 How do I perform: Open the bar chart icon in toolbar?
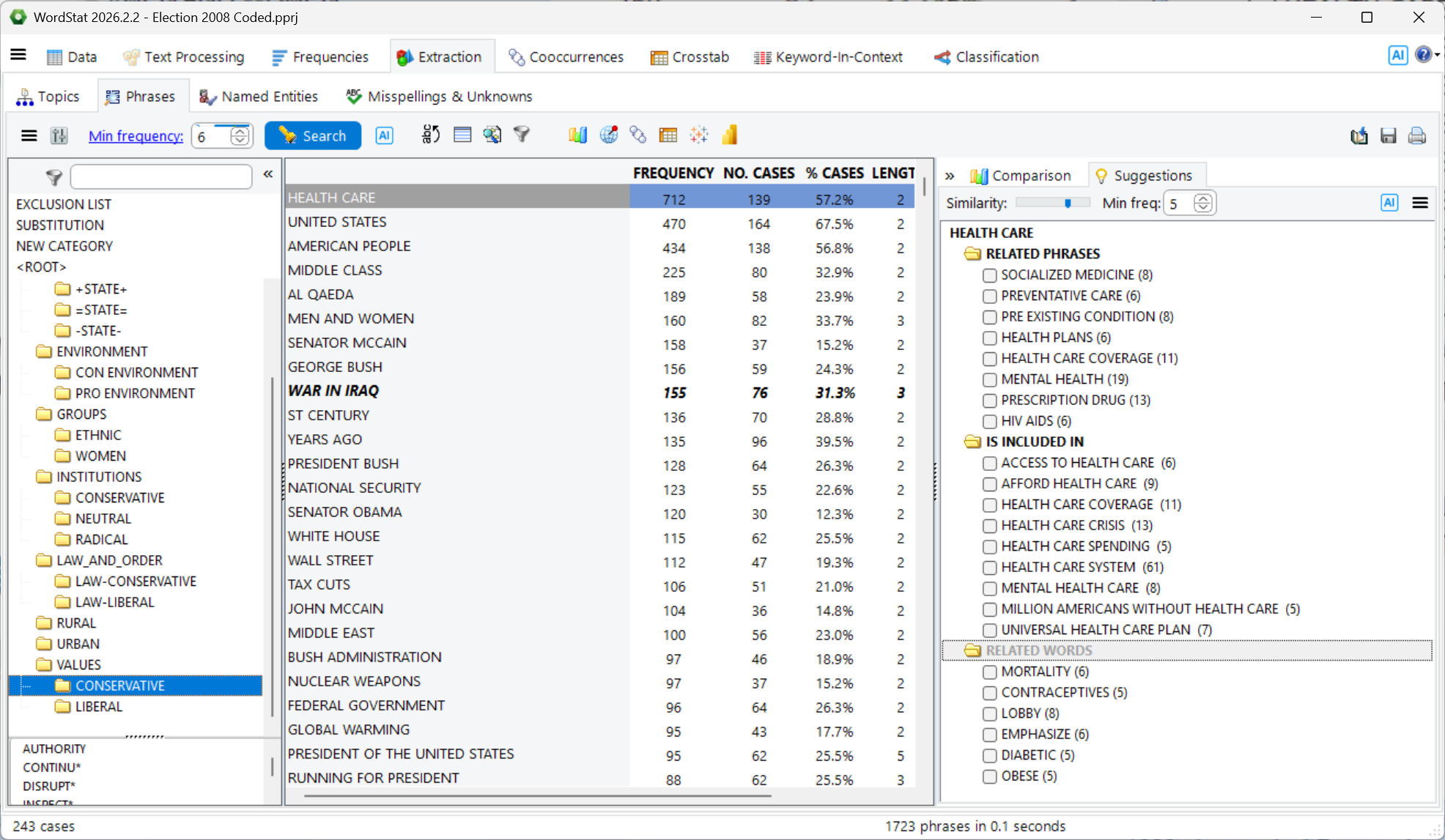pos(577,135)
